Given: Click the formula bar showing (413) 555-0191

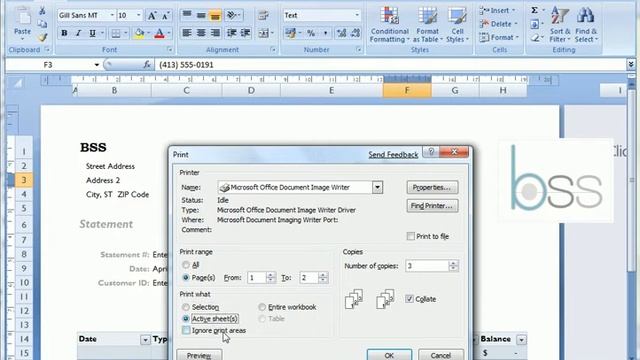Looking at the screenshot, I should [x=390, y=65].
